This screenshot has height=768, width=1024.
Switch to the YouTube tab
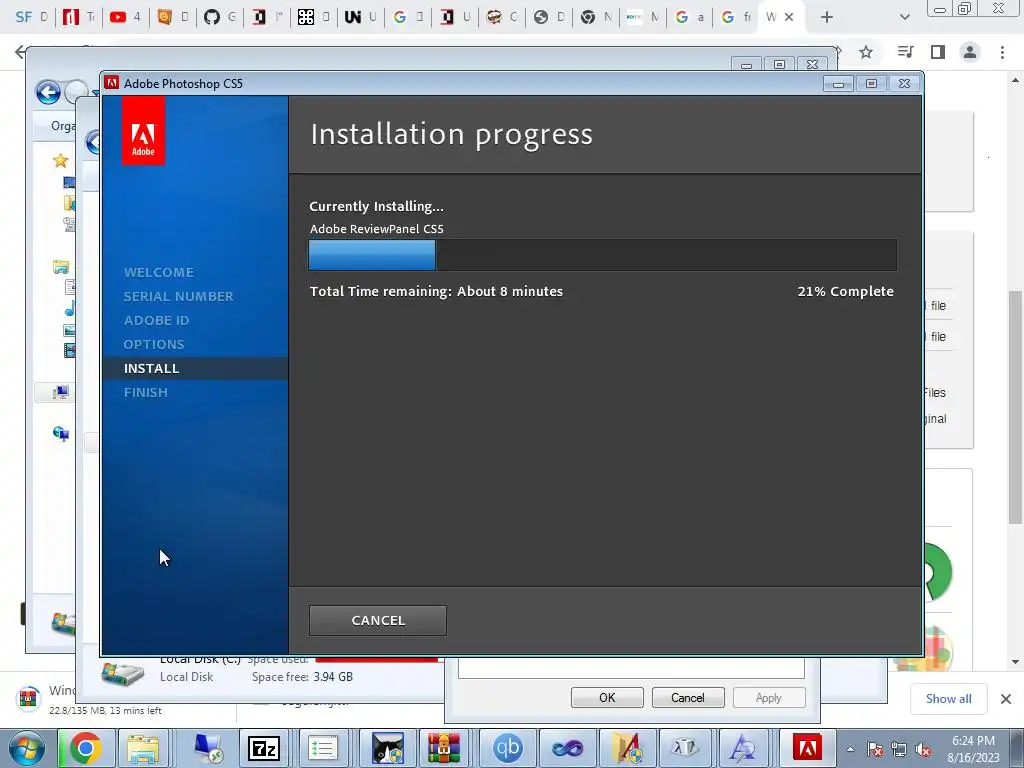pos(125,17)
